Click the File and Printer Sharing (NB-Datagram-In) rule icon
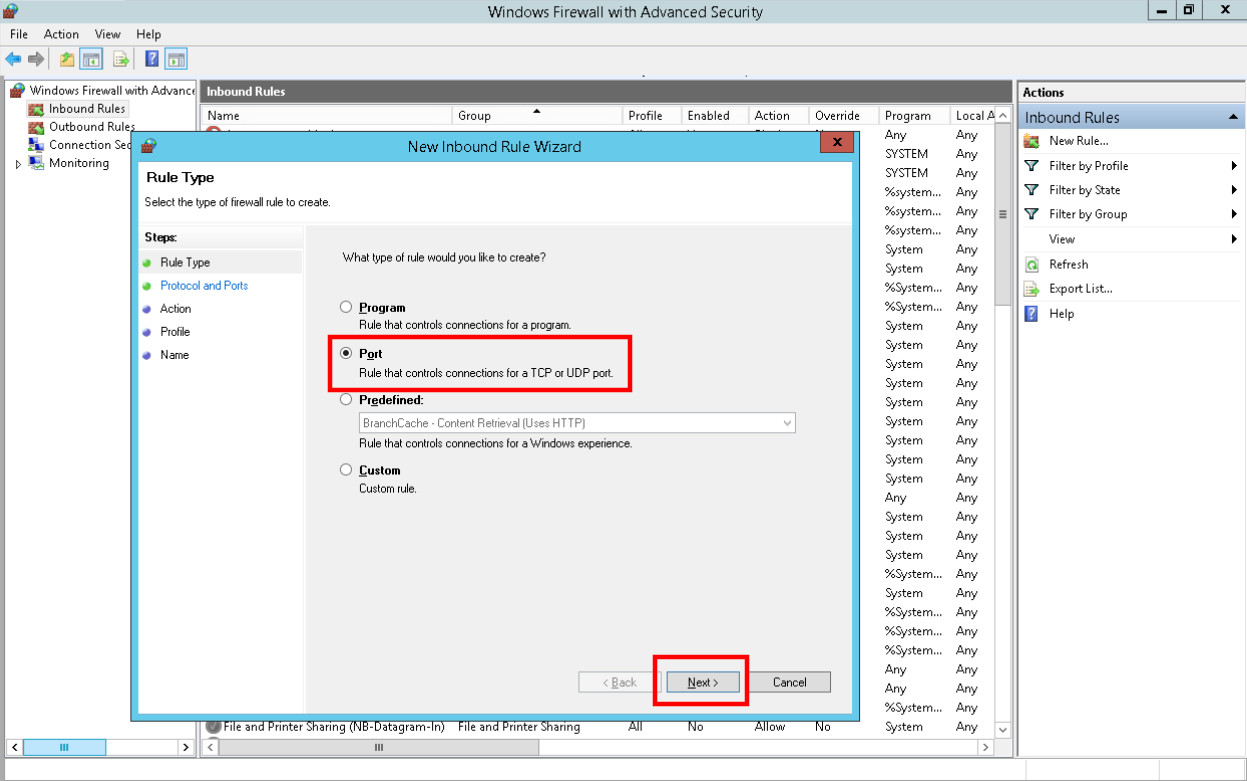1247x781 pixels. pos(213,726)
